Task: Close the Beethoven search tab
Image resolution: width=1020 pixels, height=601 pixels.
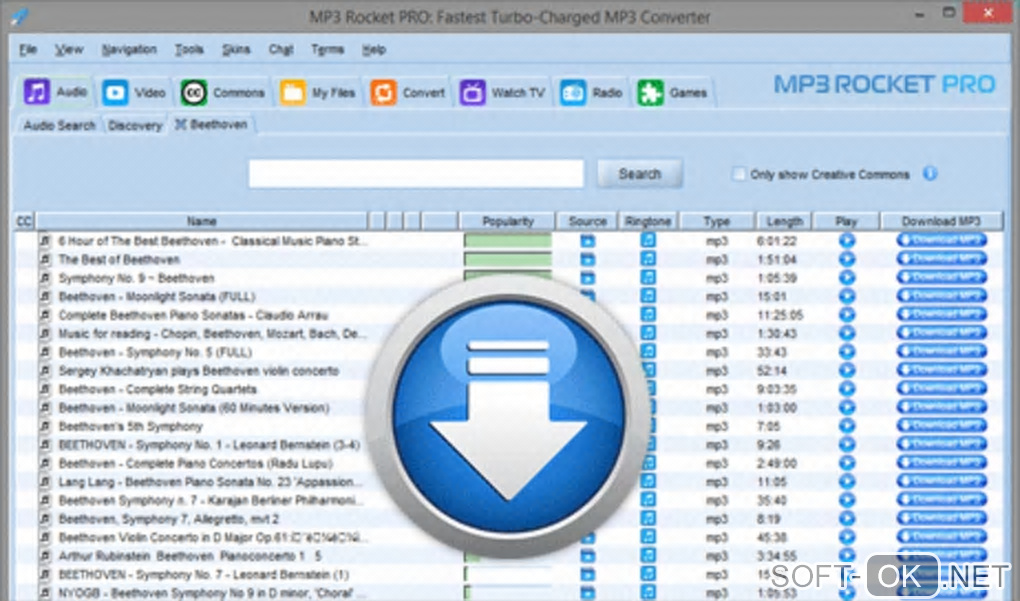Action: tap(180, 124)
